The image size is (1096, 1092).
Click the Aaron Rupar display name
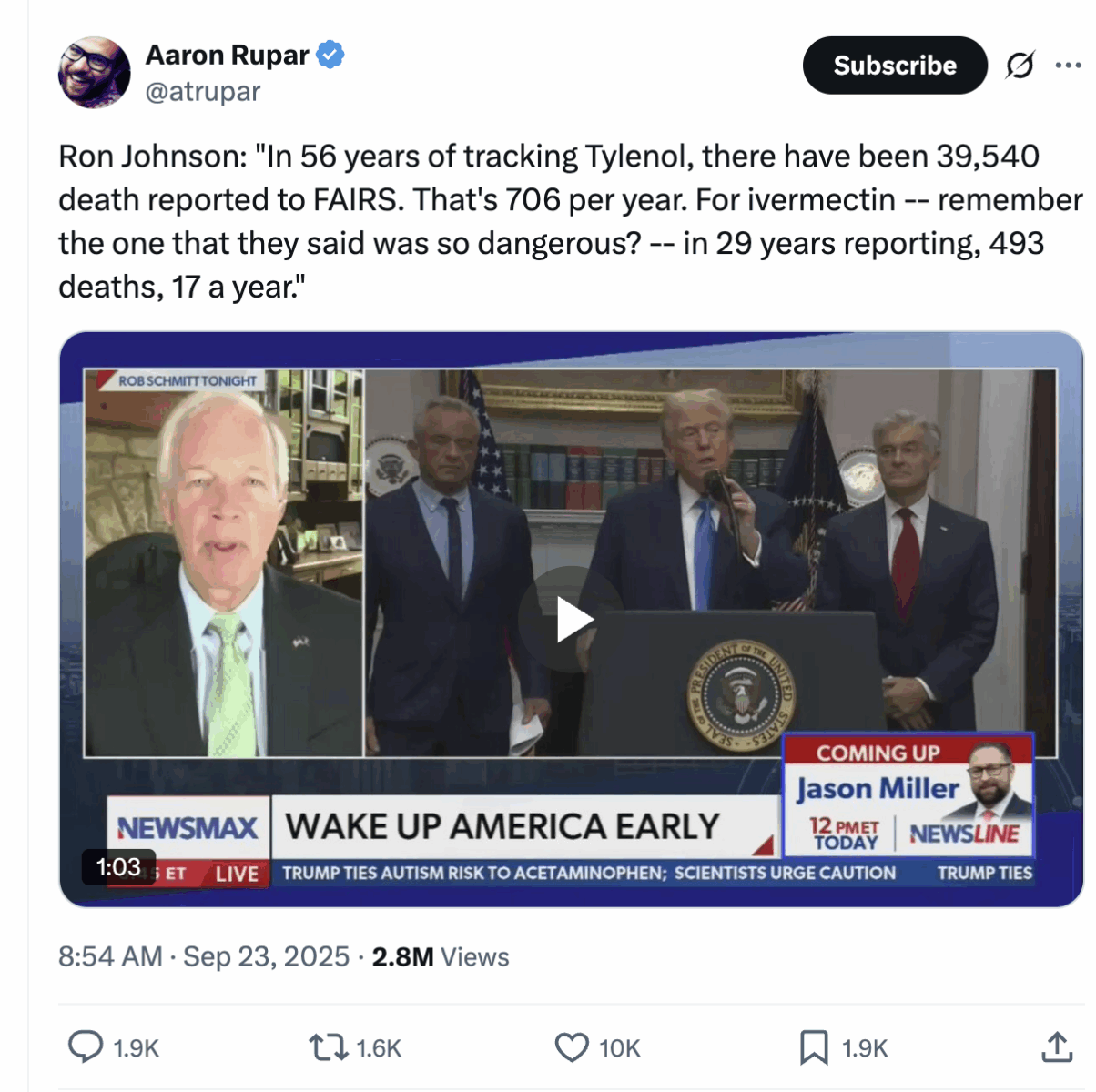(x=228, y=56)
